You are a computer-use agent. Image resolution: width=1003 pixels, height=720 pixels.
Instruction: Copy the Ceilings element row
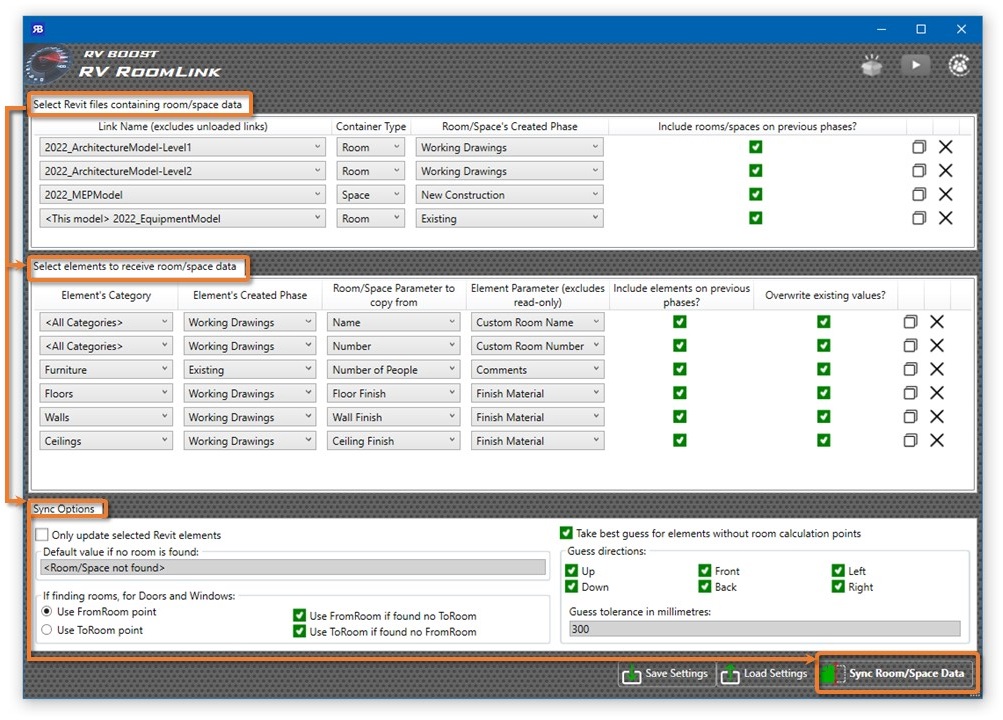click(x=910, y=440)
